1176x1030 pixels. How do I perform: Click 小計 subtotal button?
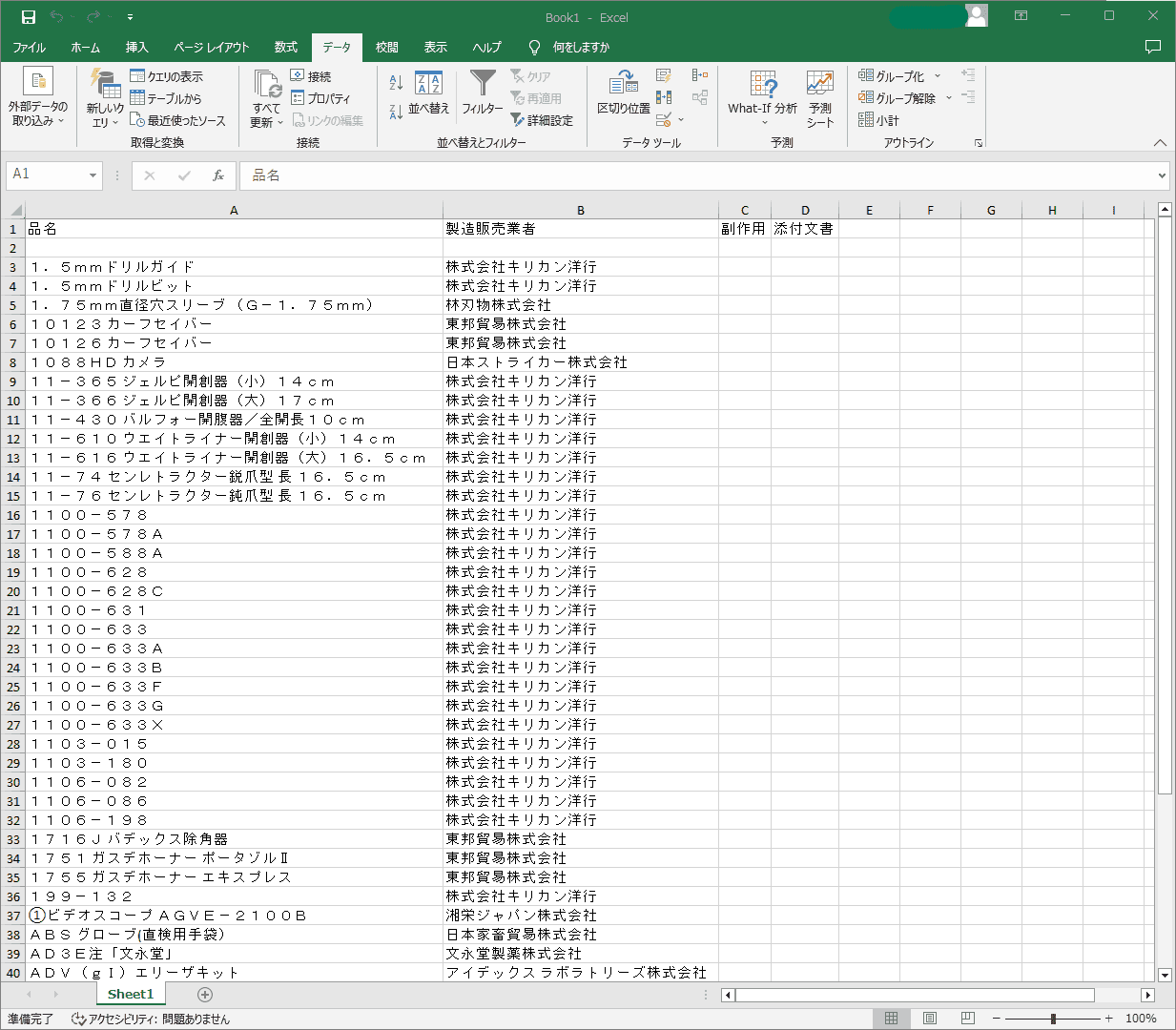coord(878,120)
